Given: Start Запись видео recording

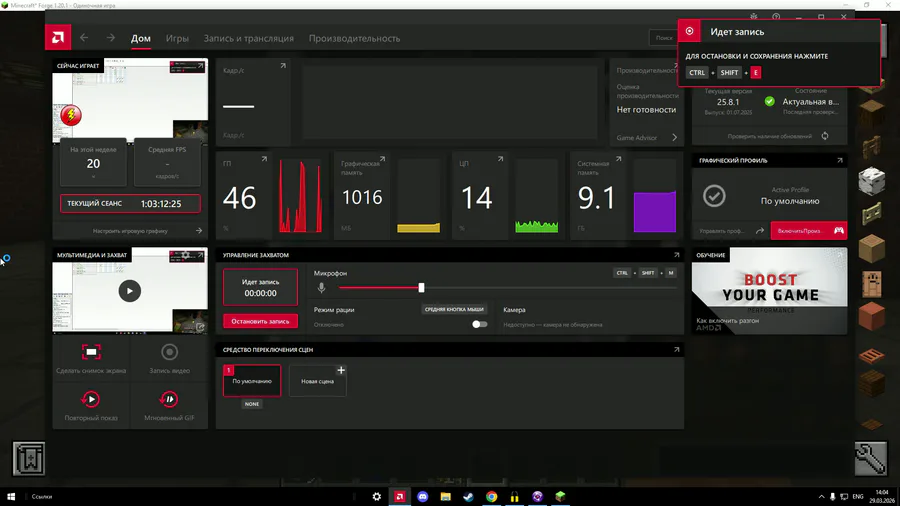Looking at the screenshot, I should 169,358.
